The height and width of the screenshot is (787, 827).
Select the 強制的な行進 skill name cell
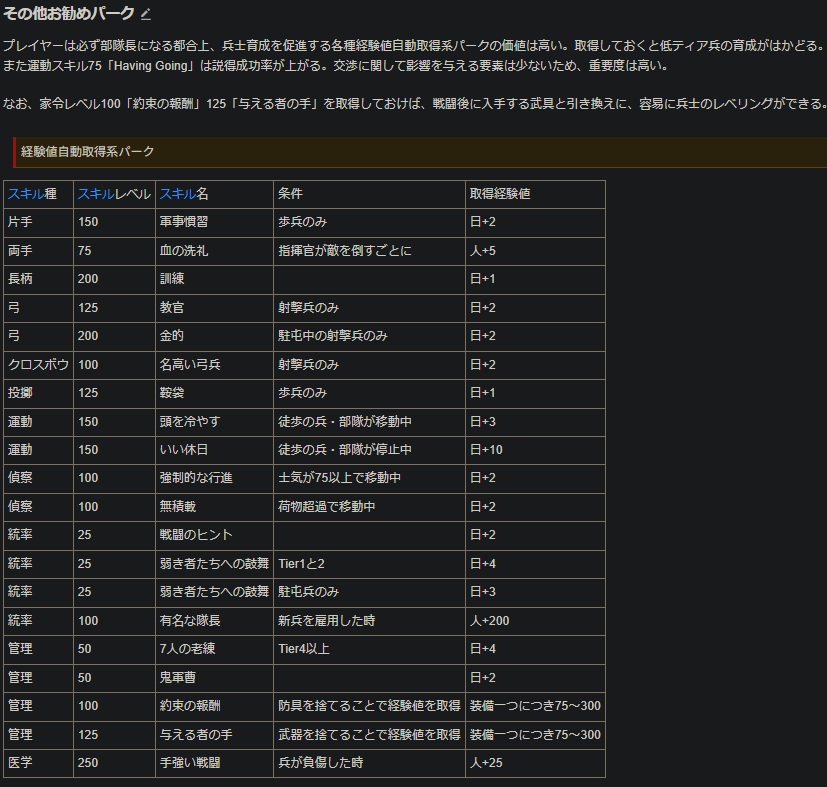[x=196, y=479]
